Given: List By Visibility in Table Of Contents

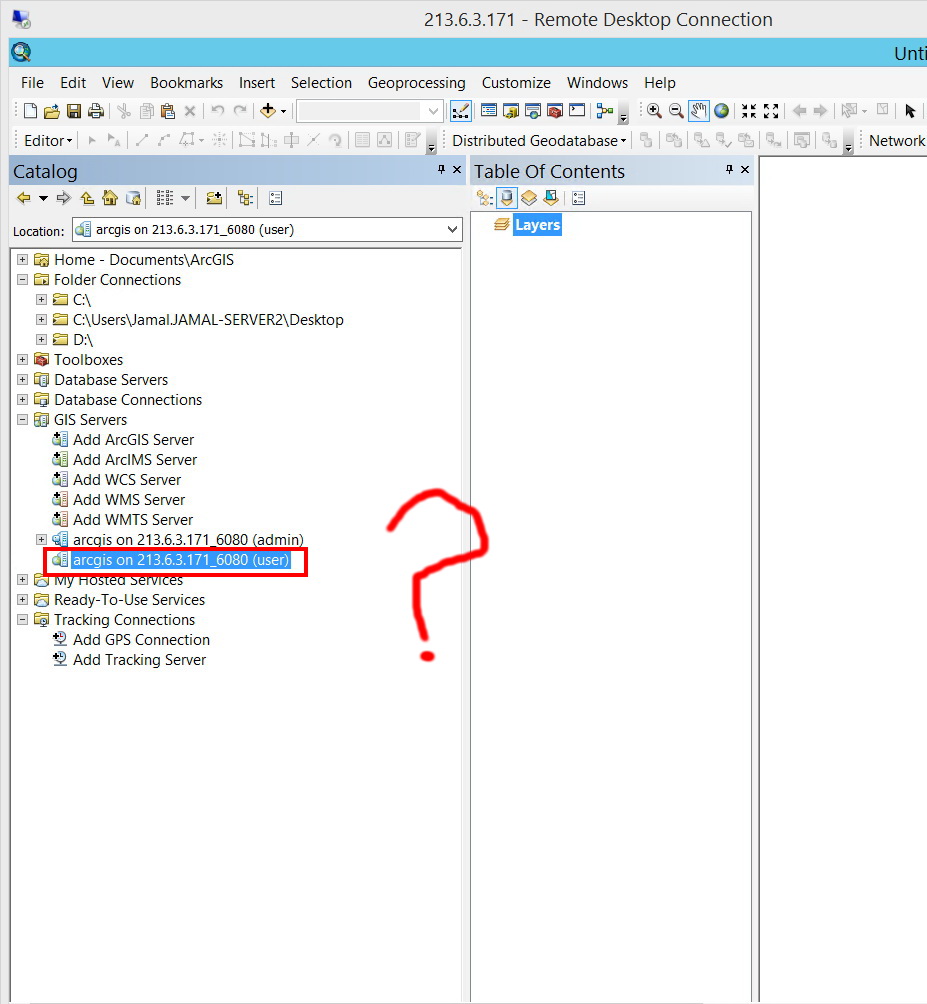Looking at the screenshot, I should [x=529, y=198].
